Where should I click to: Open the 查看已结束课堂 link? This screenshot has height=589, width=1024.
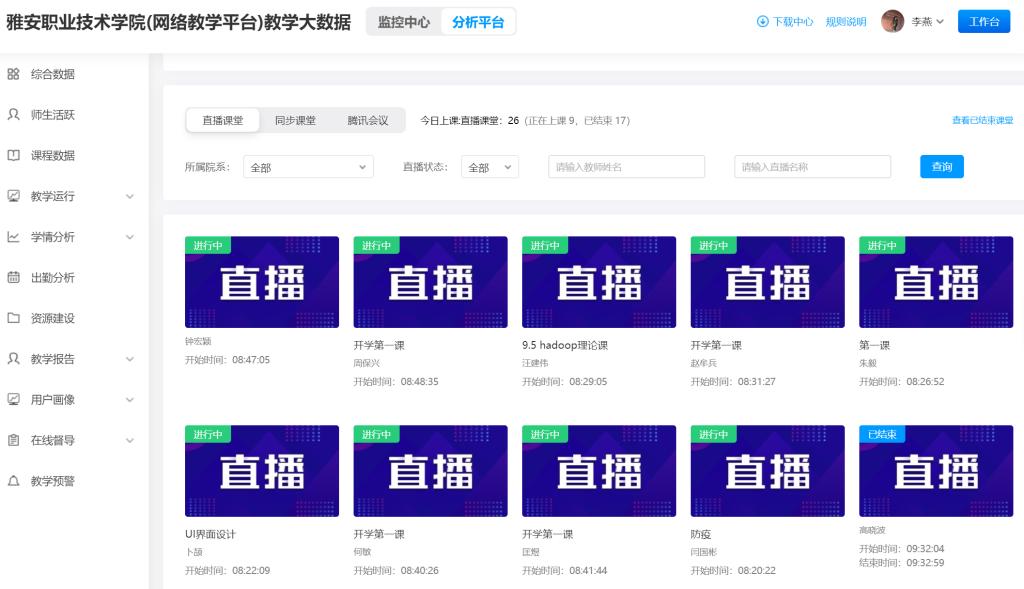tap(982, 120)
